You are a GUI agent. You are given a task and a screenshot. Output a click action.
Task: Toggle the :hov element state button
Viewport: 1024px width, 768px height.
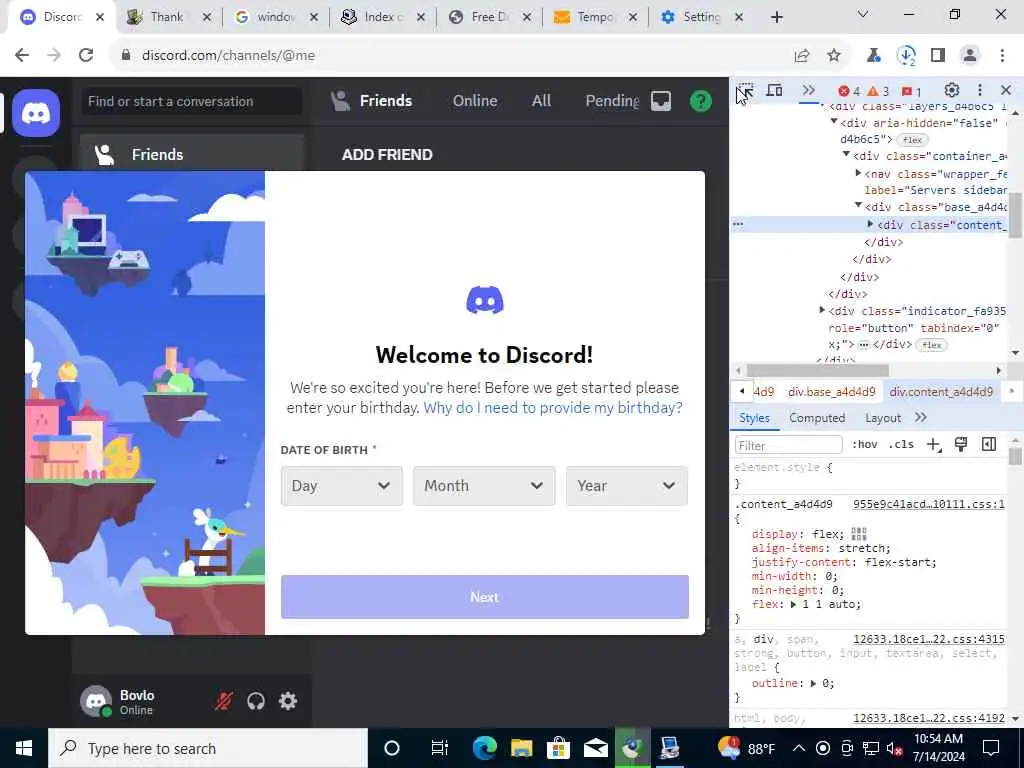[865, 445]
